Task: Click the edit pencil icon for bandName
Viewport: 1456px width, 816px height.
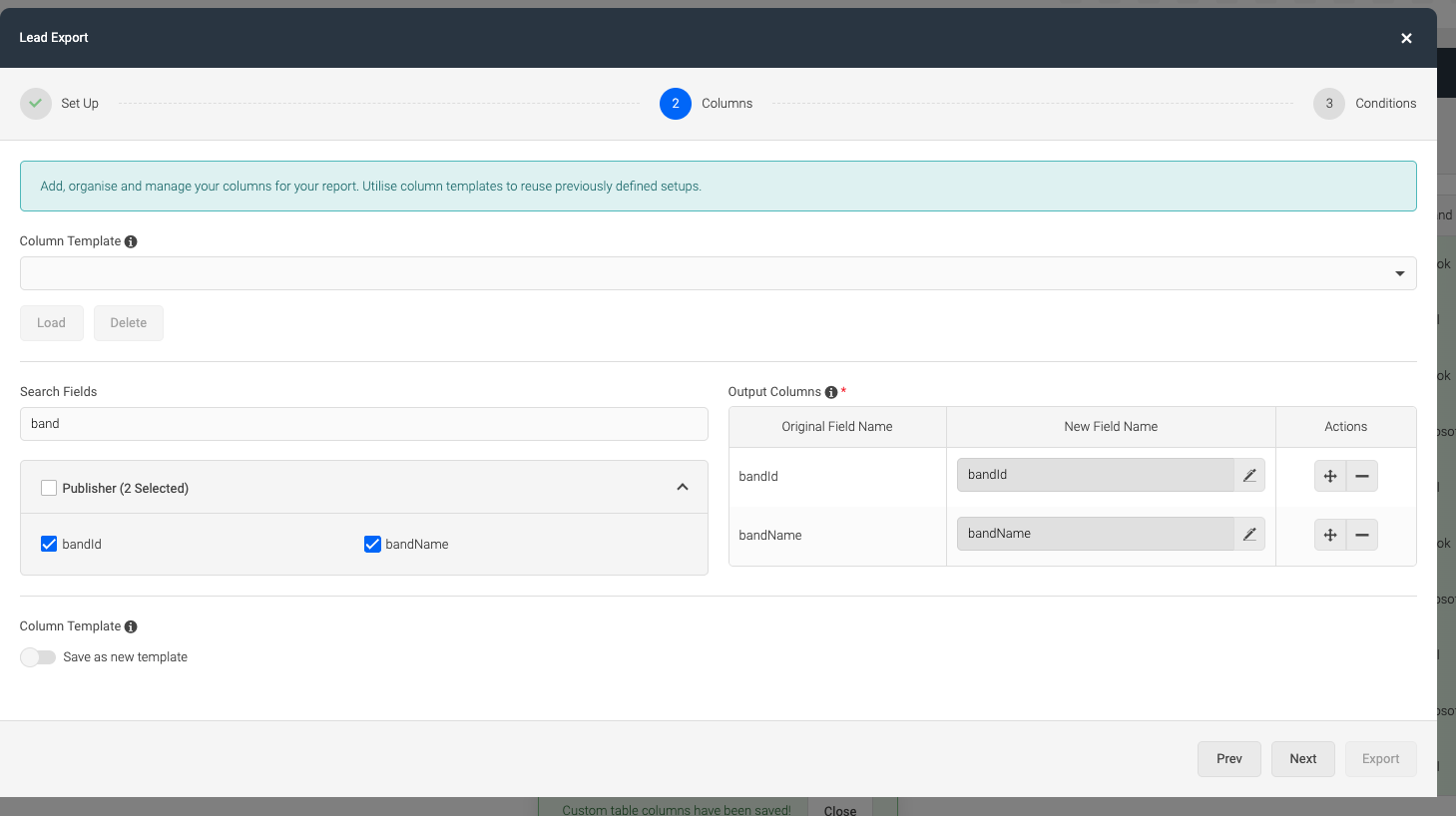Action: point(1249,534)
